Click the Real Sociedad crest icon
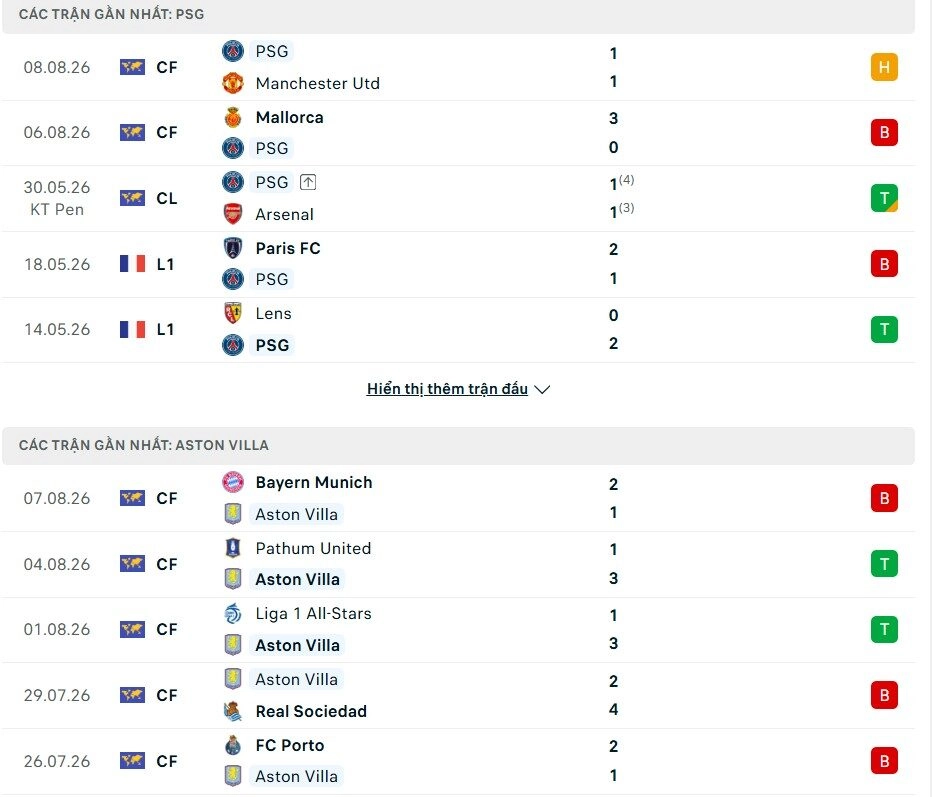This screenshot has width=932, height=797. coord(232,711)
